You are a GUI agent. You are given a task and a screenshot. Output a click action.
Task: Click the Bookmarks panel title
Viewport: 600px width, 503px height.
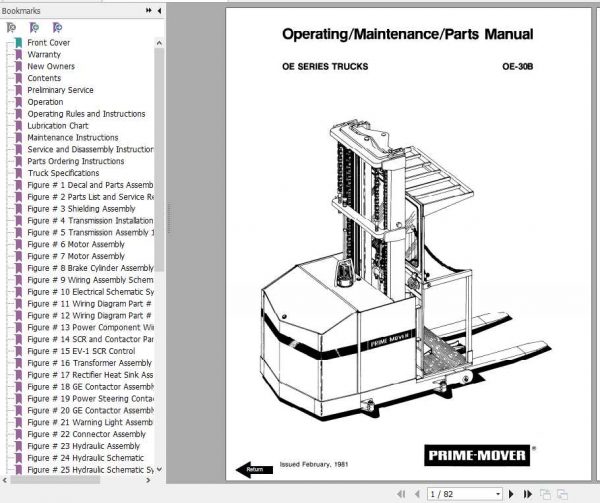coord(21,11)
